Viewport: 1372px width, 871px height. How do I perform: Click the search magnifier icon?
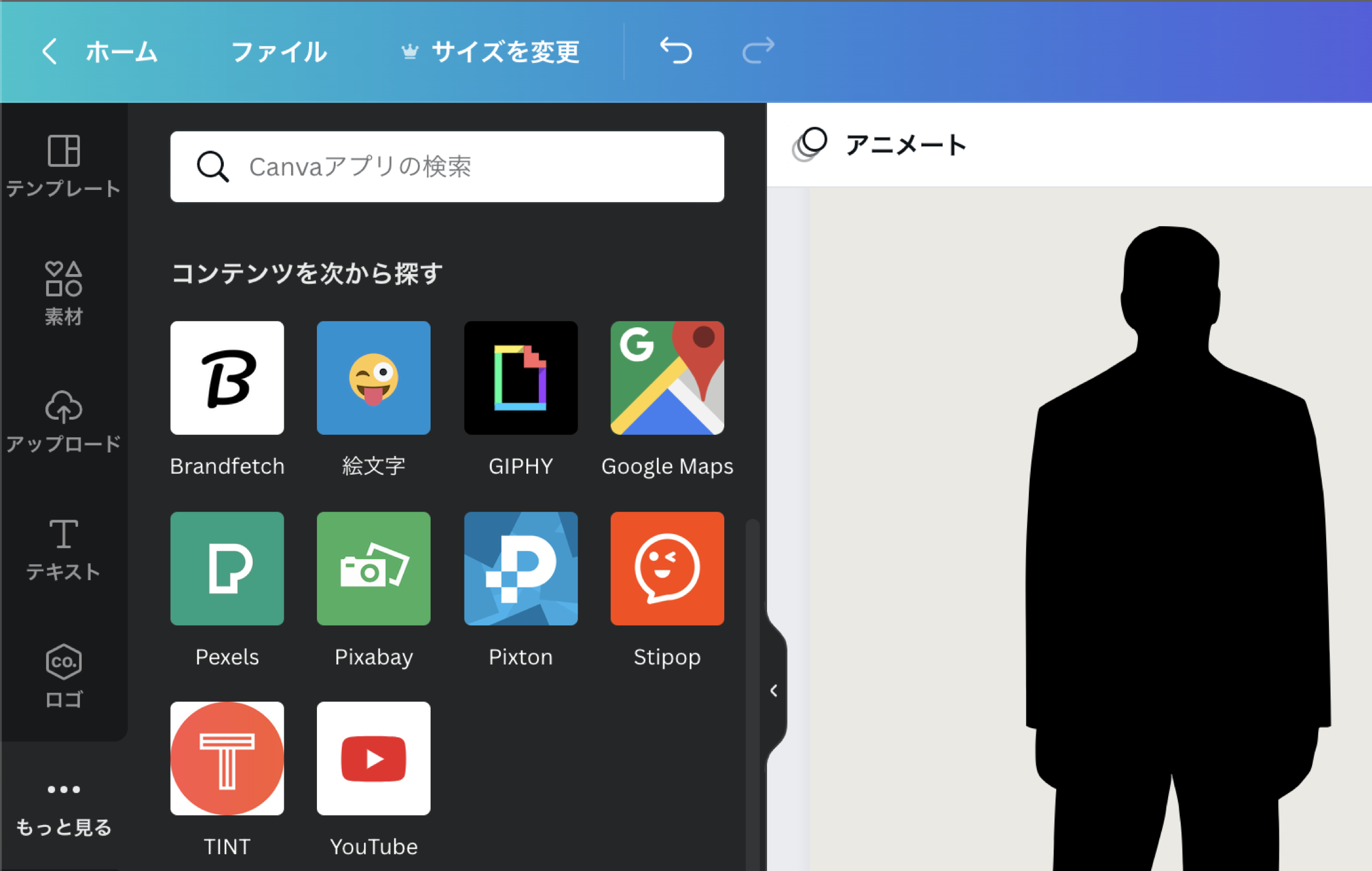click(212, 166)
